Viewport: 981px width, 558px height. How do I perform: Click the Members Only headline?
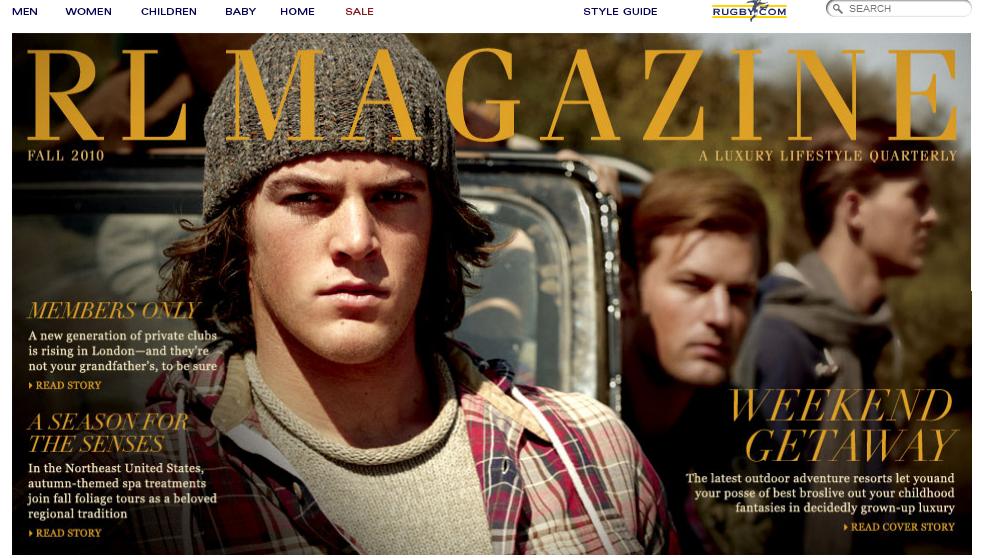pyautogui.click(x=113, y=310)
